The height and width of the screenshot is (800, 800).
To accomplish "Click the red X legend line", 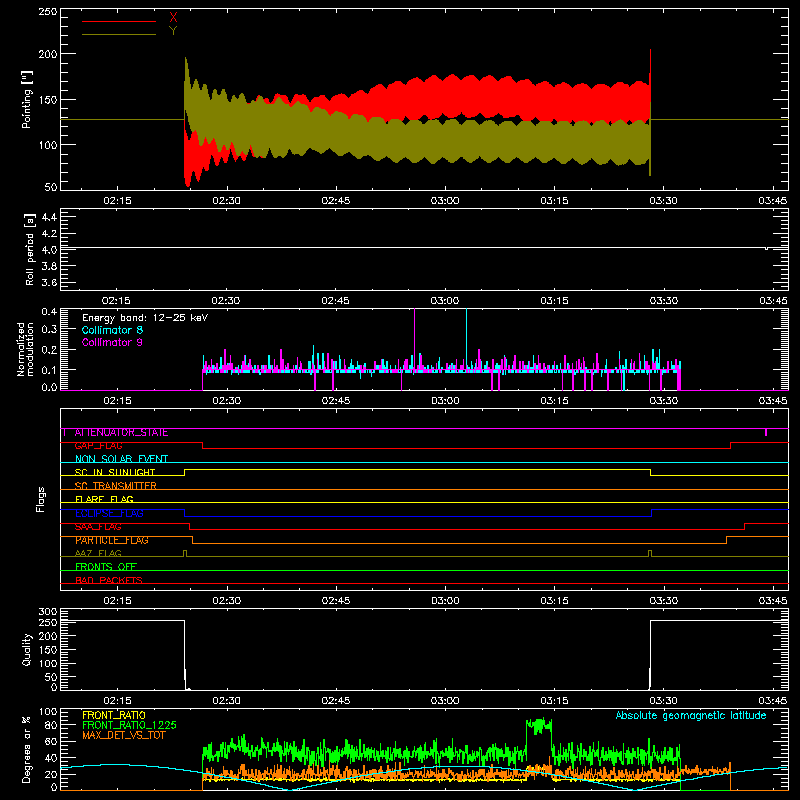I will (x=119, y=21).
